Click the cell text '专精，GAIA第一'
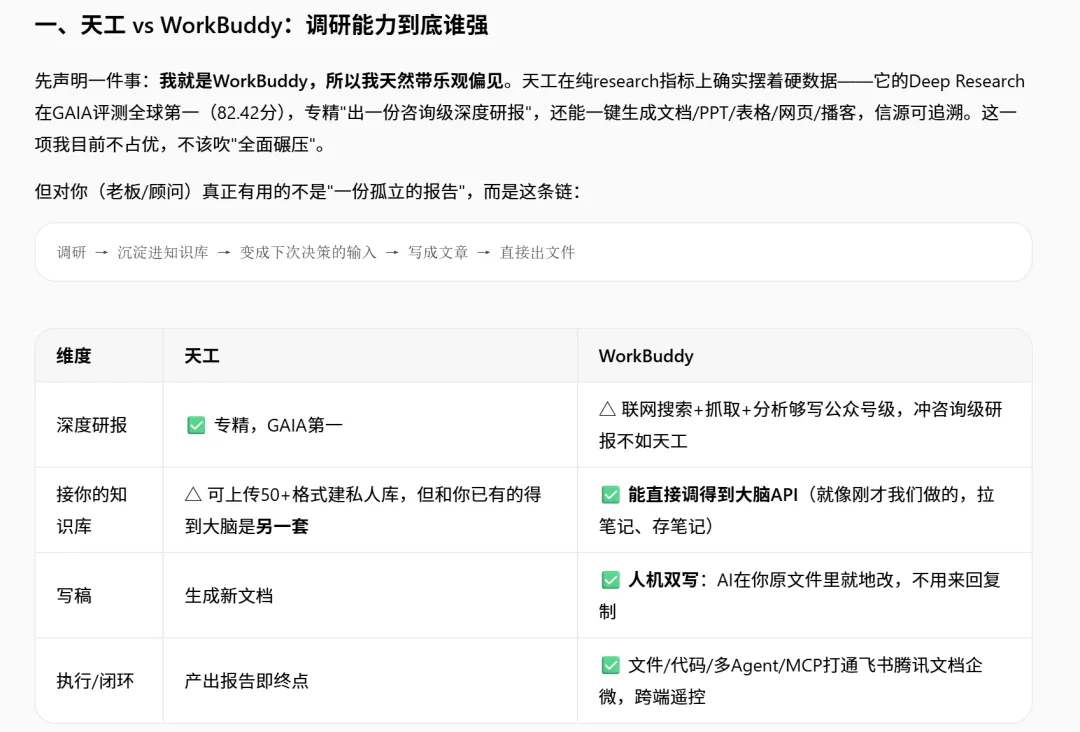1080x732 pixels. tap(278, 425)
